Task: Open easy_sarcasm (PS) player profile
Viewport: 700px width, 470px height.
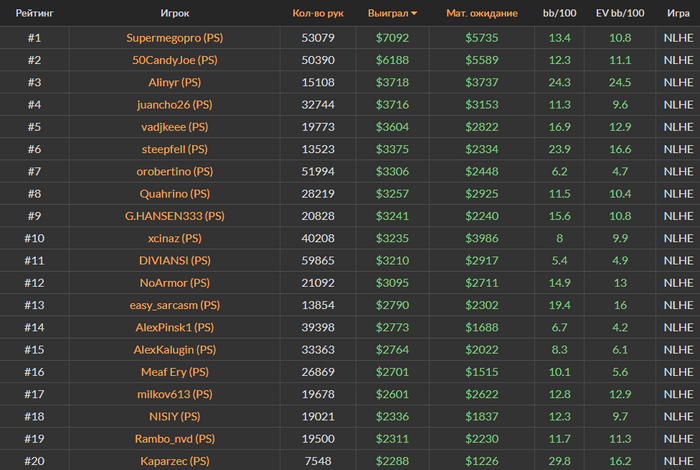Action: point(175,305)
